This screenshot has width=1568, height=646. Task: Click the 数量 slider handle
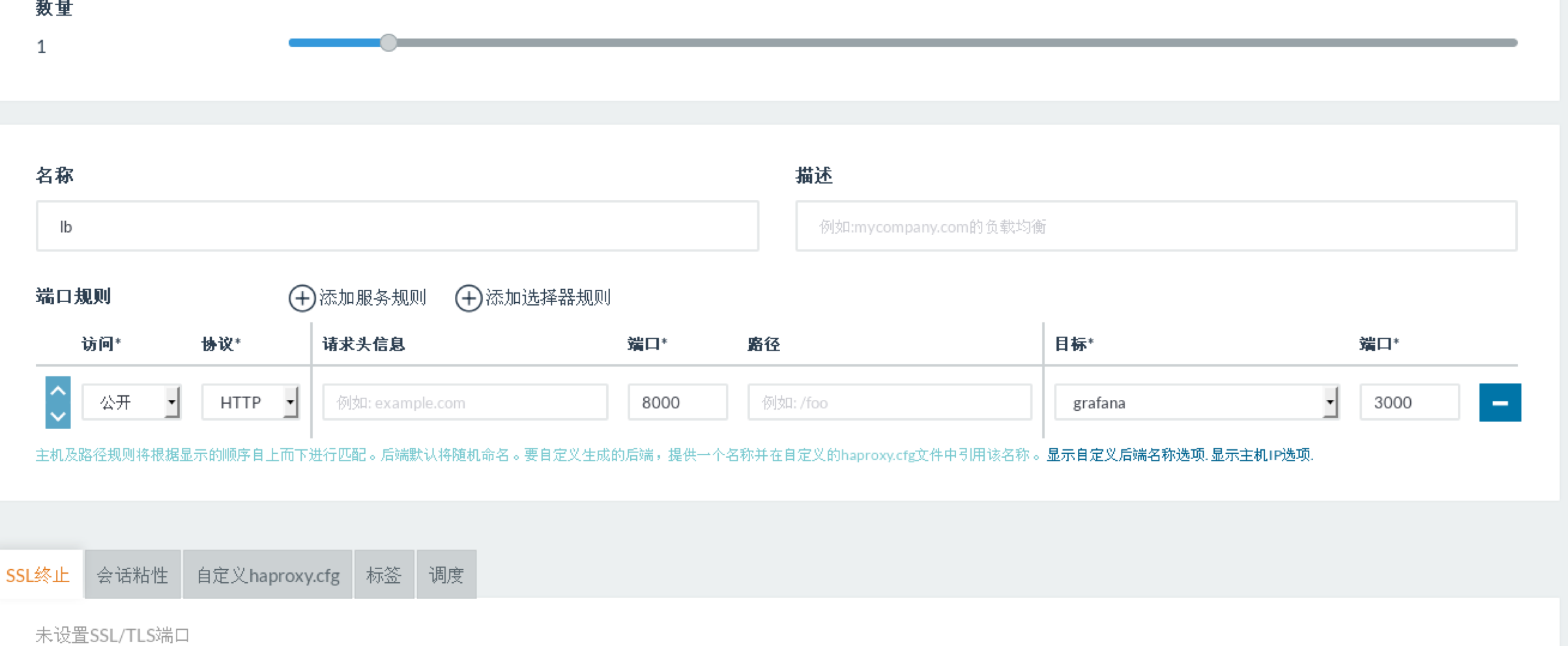pyautogui.click(x=388, y=43)
